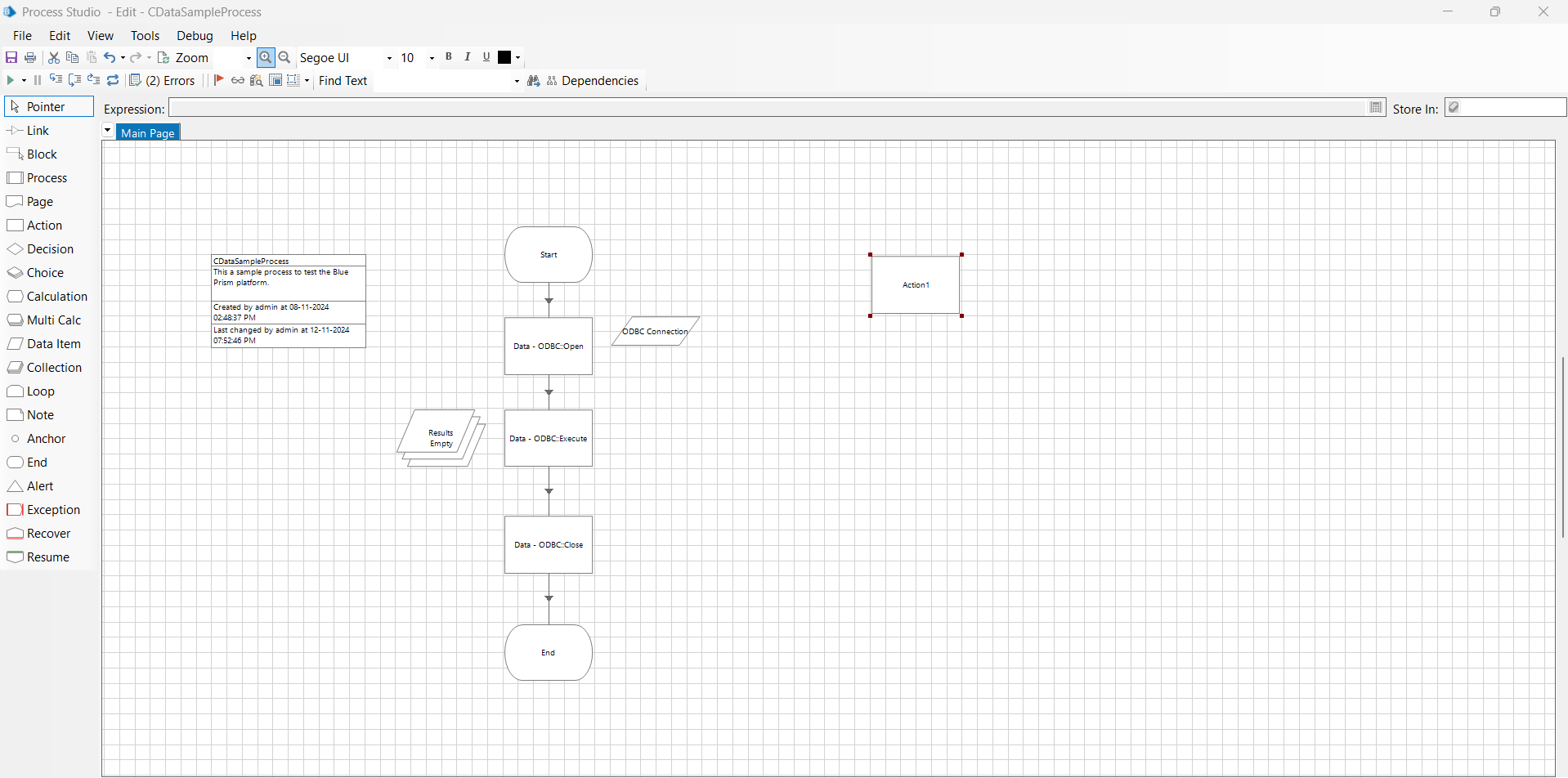Image resolution: width=1568 pixels, height=778 pixels.
Task: Click the black font color swatch
Action: [504, 57]
